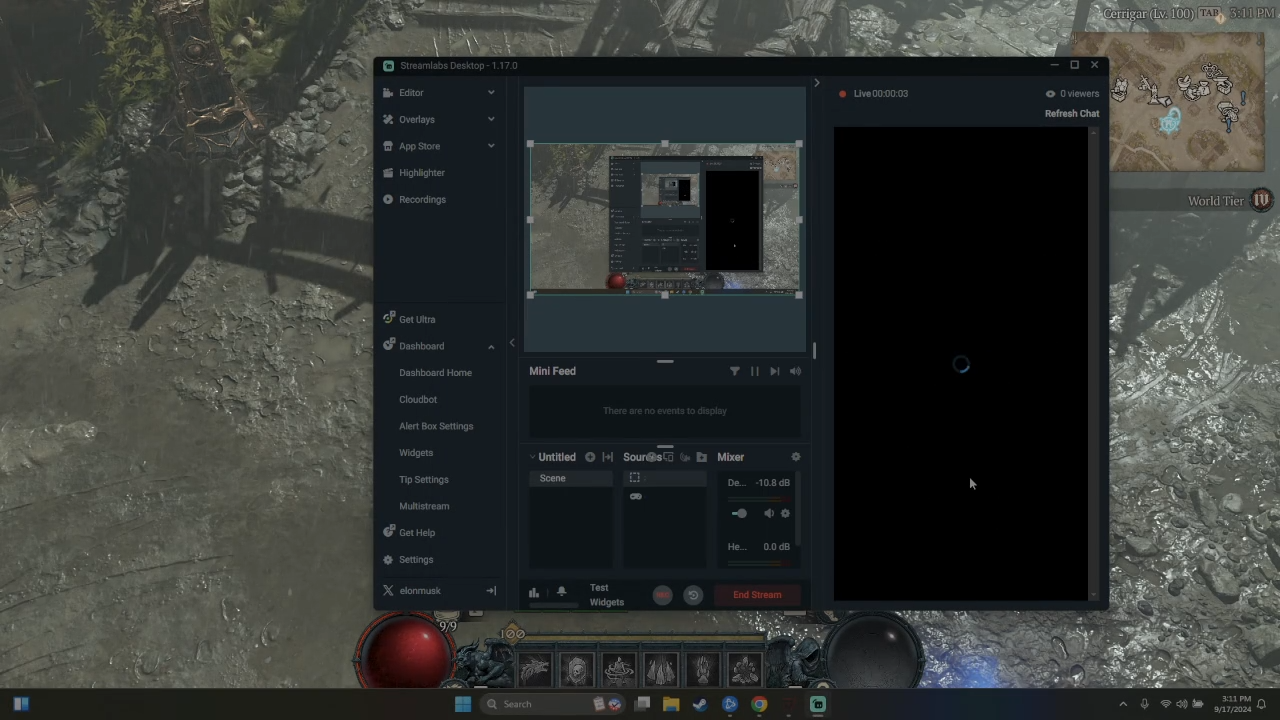Pause the Mini Feed alert queue

point(755,371)
